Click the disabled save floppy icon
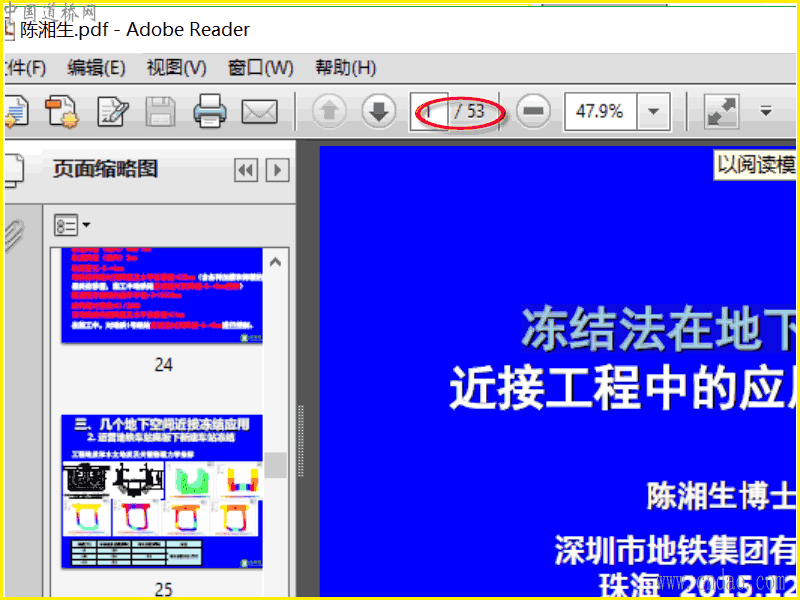The width and height of the screenshot is (800, 600). (x=161, y=111)
